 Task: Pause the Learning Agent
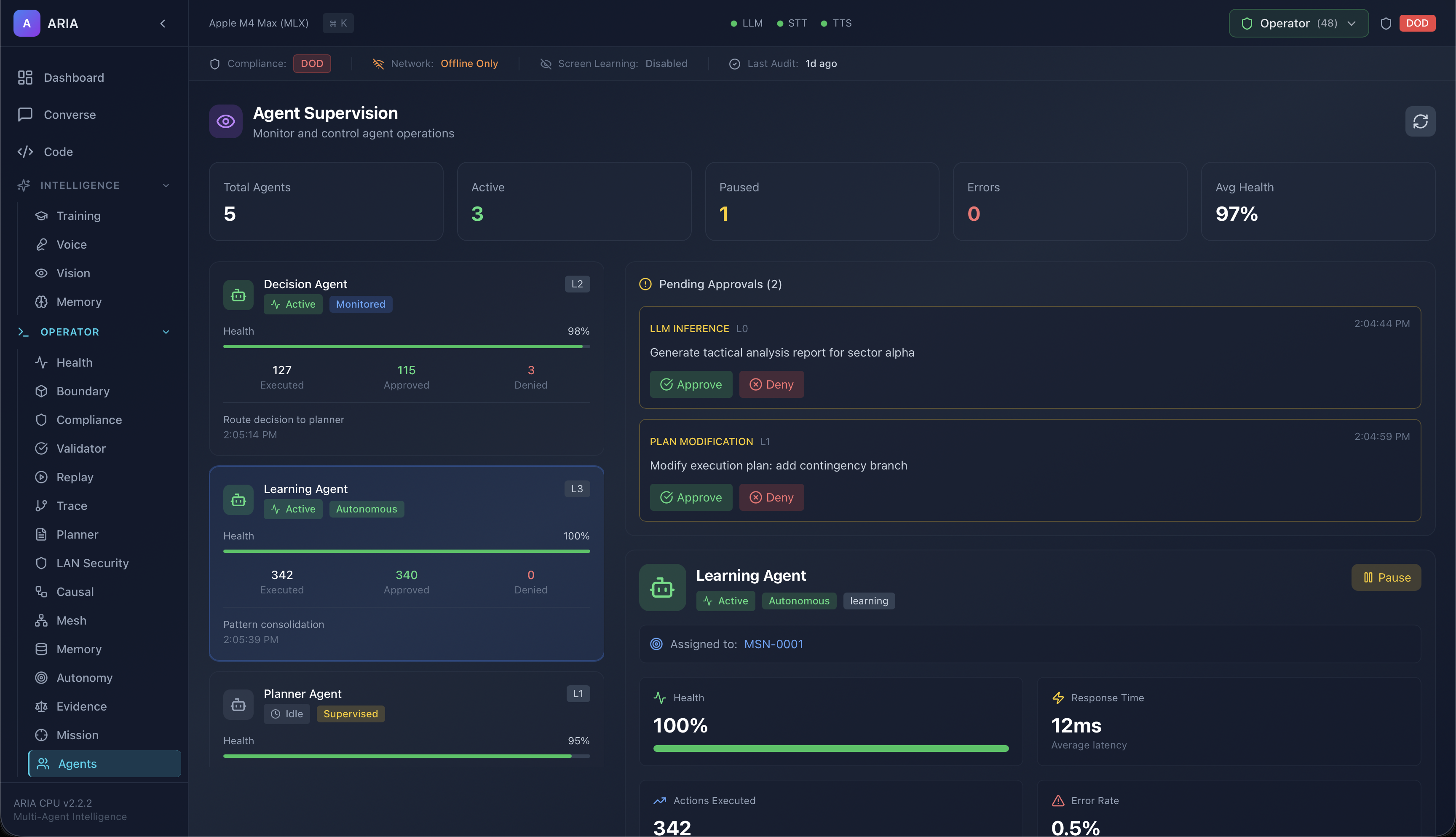coord(1386,577)
